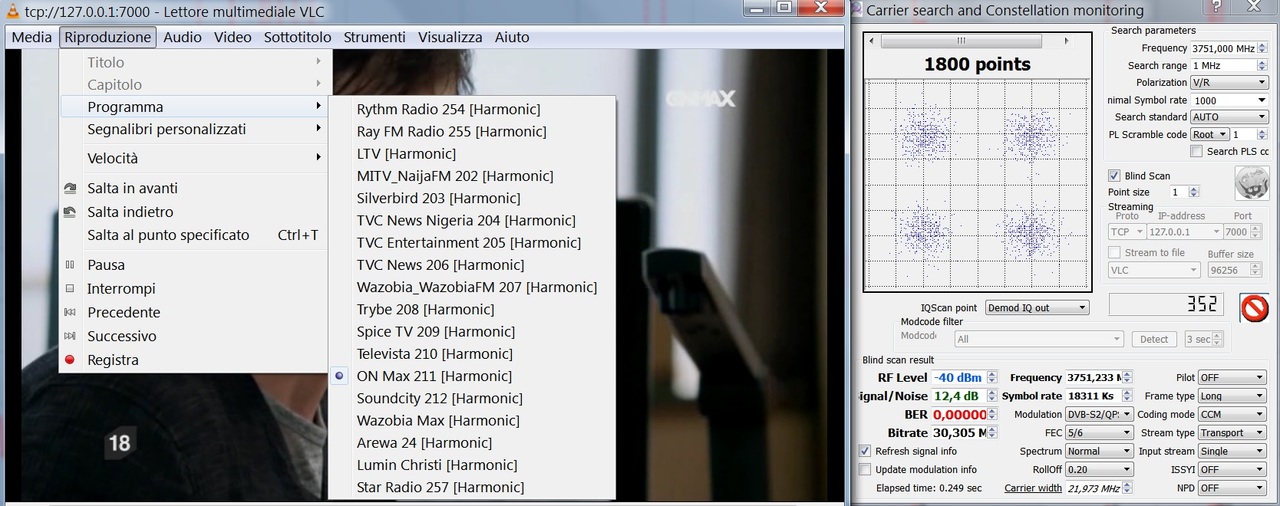Viewport: 1280px width, 506px height.
Task: Click the Frequency input field
Action: 1229,48
